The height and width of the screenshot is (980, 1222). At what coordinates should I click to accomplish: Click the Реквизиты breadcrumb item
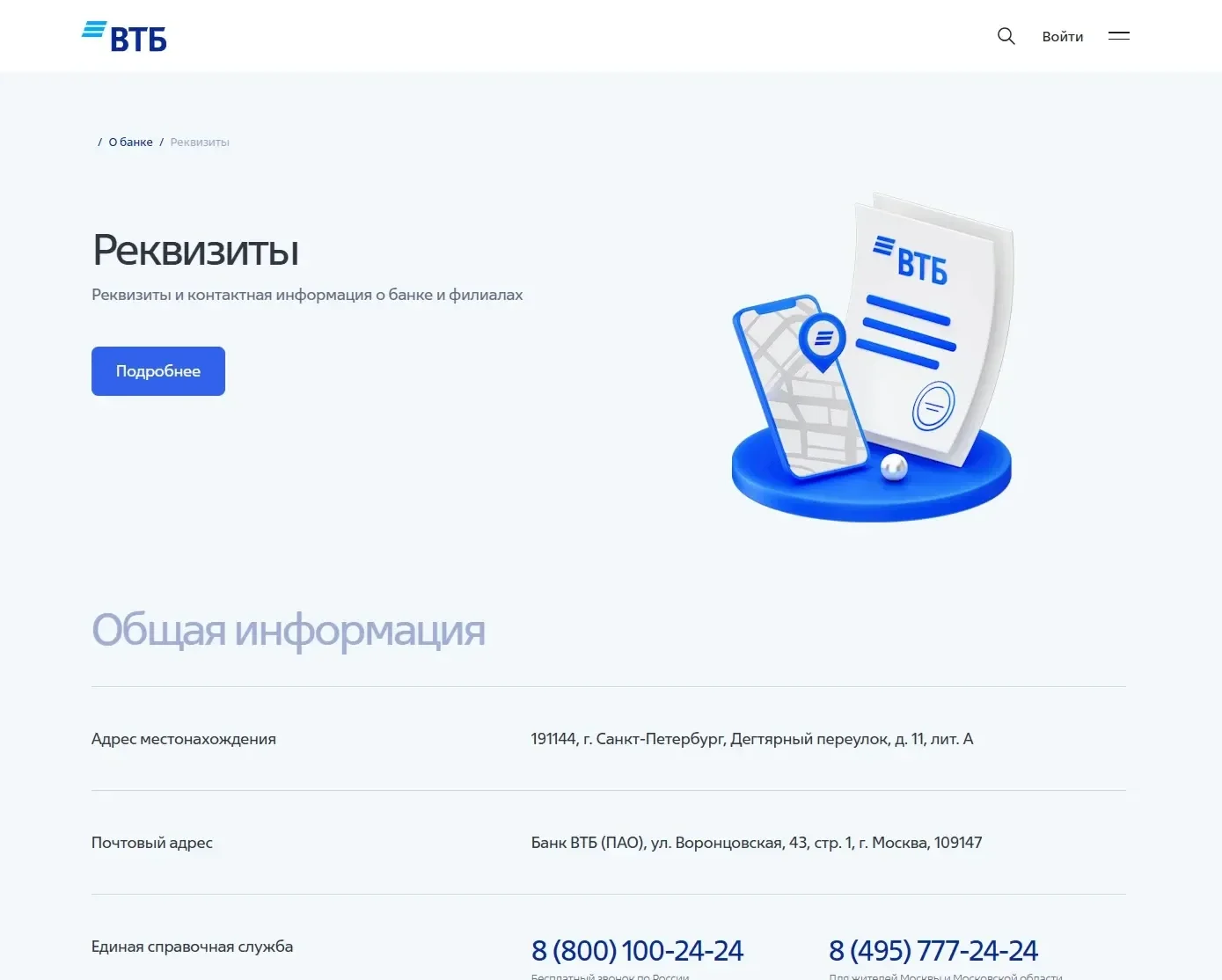[x=200, y=142]
